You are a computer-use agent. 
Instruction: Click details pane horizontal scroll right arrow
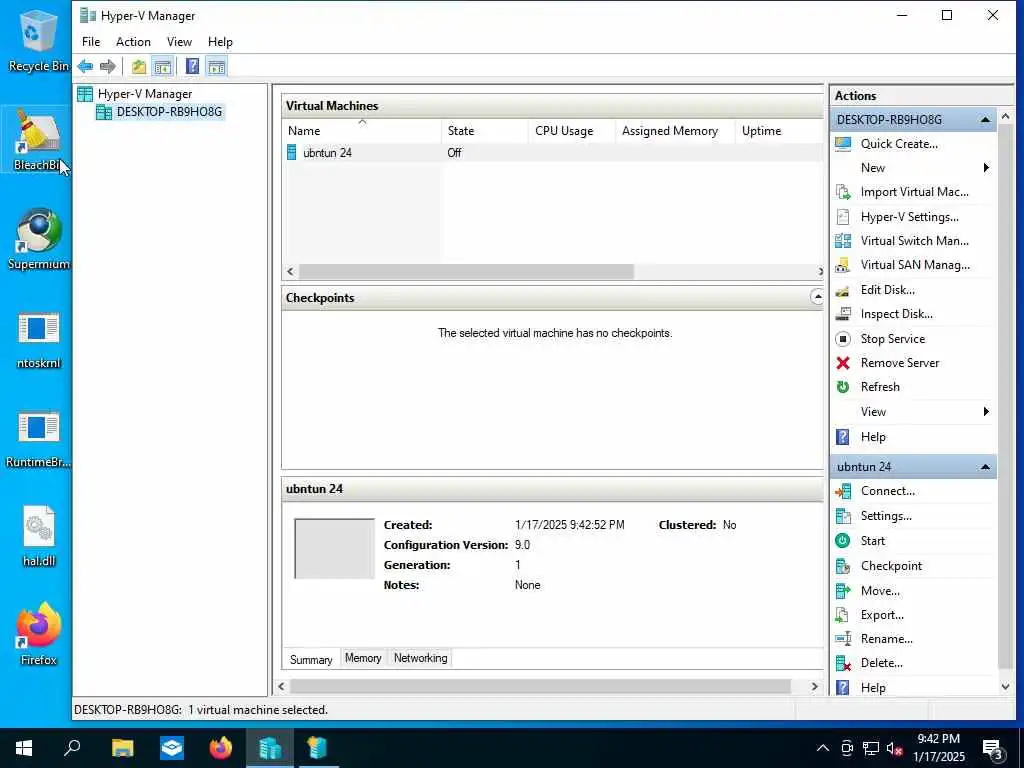tap(814, 686)
